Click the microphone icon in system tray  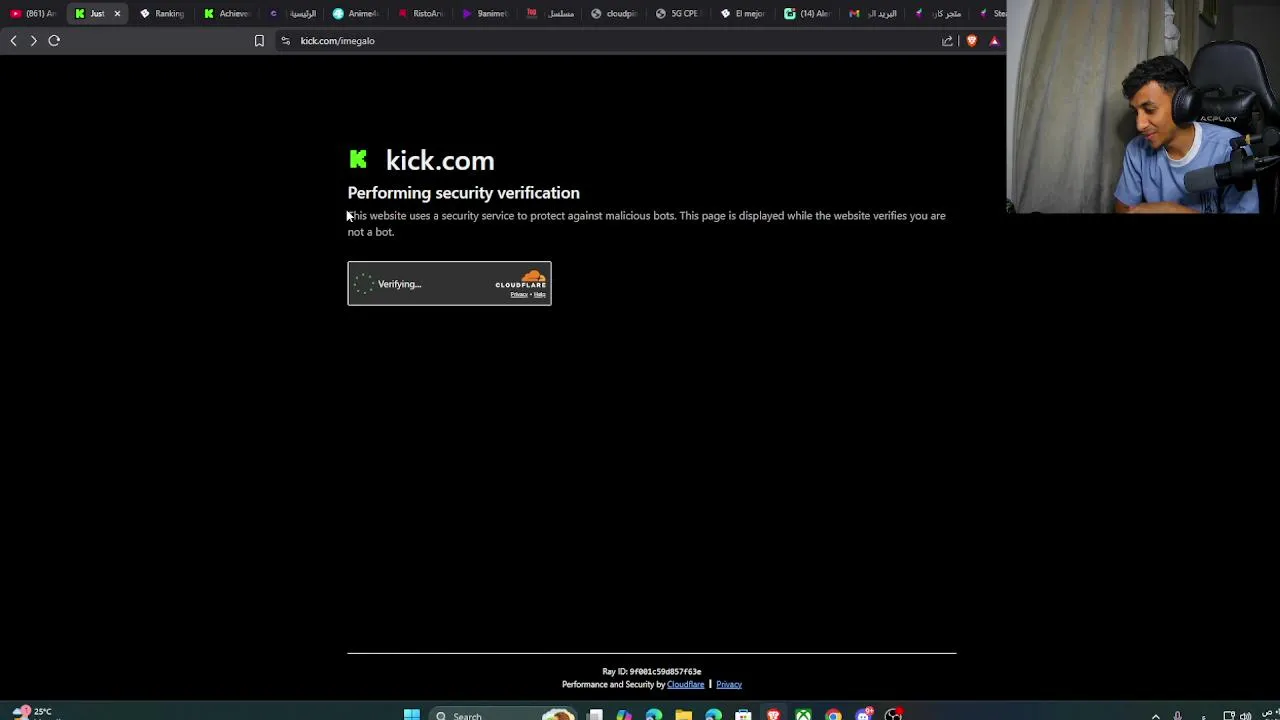coord(1178,715)
